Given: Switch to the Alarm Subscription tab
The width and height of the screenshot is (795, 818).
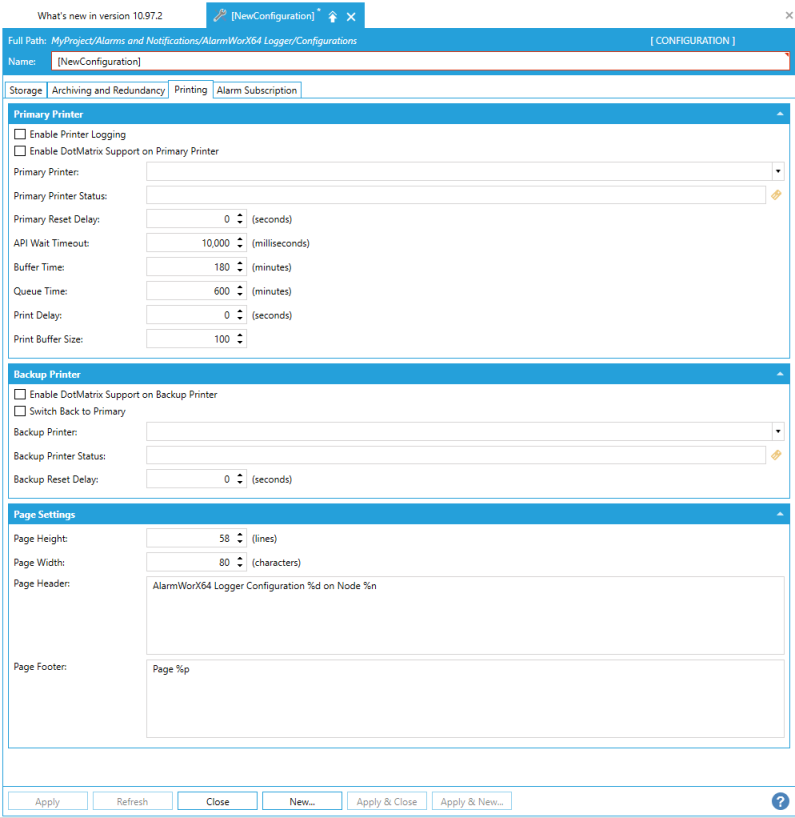Looking at the screenshot, I should coord(257,90).
